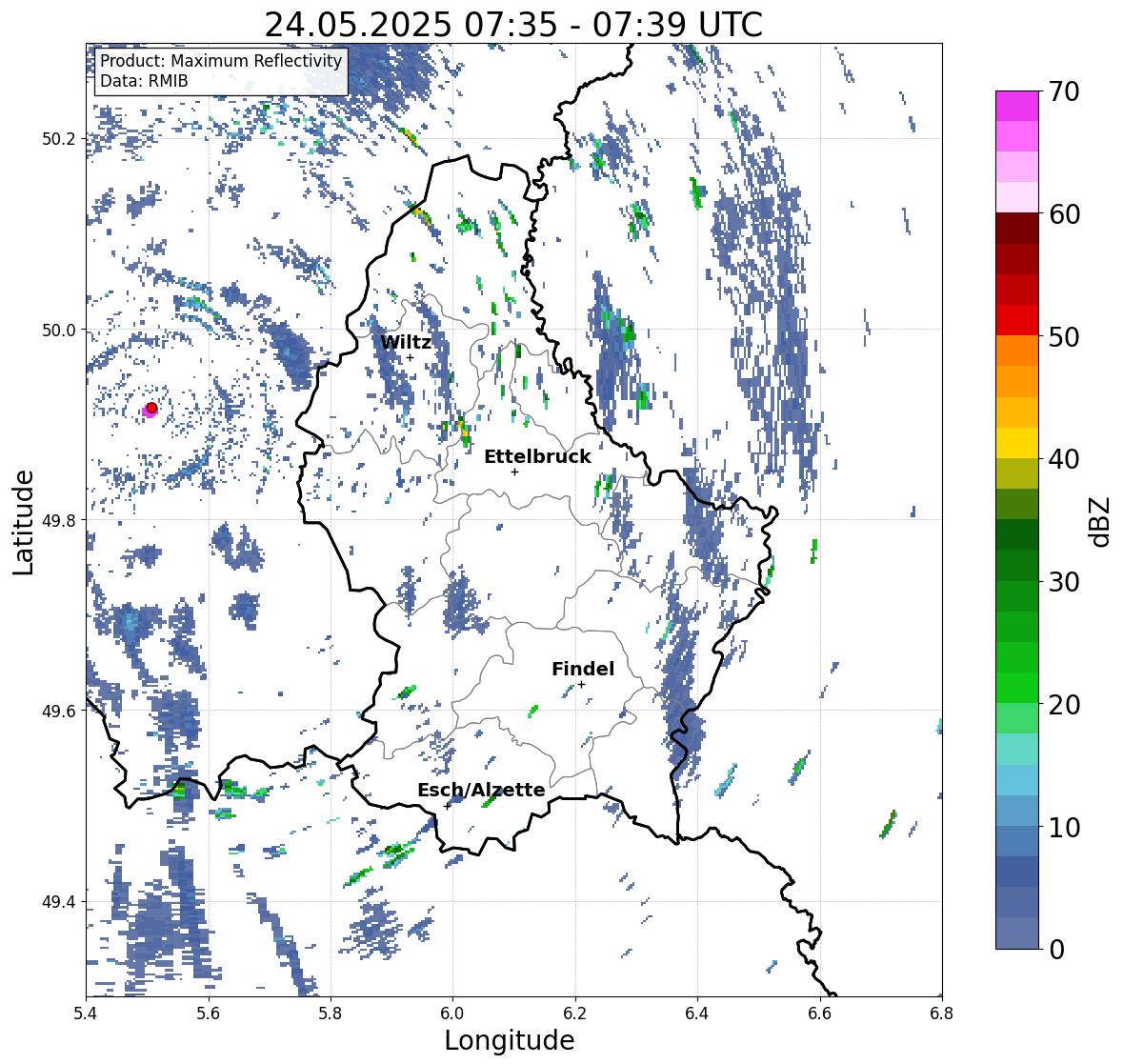Click the 'Product: Maximum Reflectivity' legend text

(x=221, y=61)
